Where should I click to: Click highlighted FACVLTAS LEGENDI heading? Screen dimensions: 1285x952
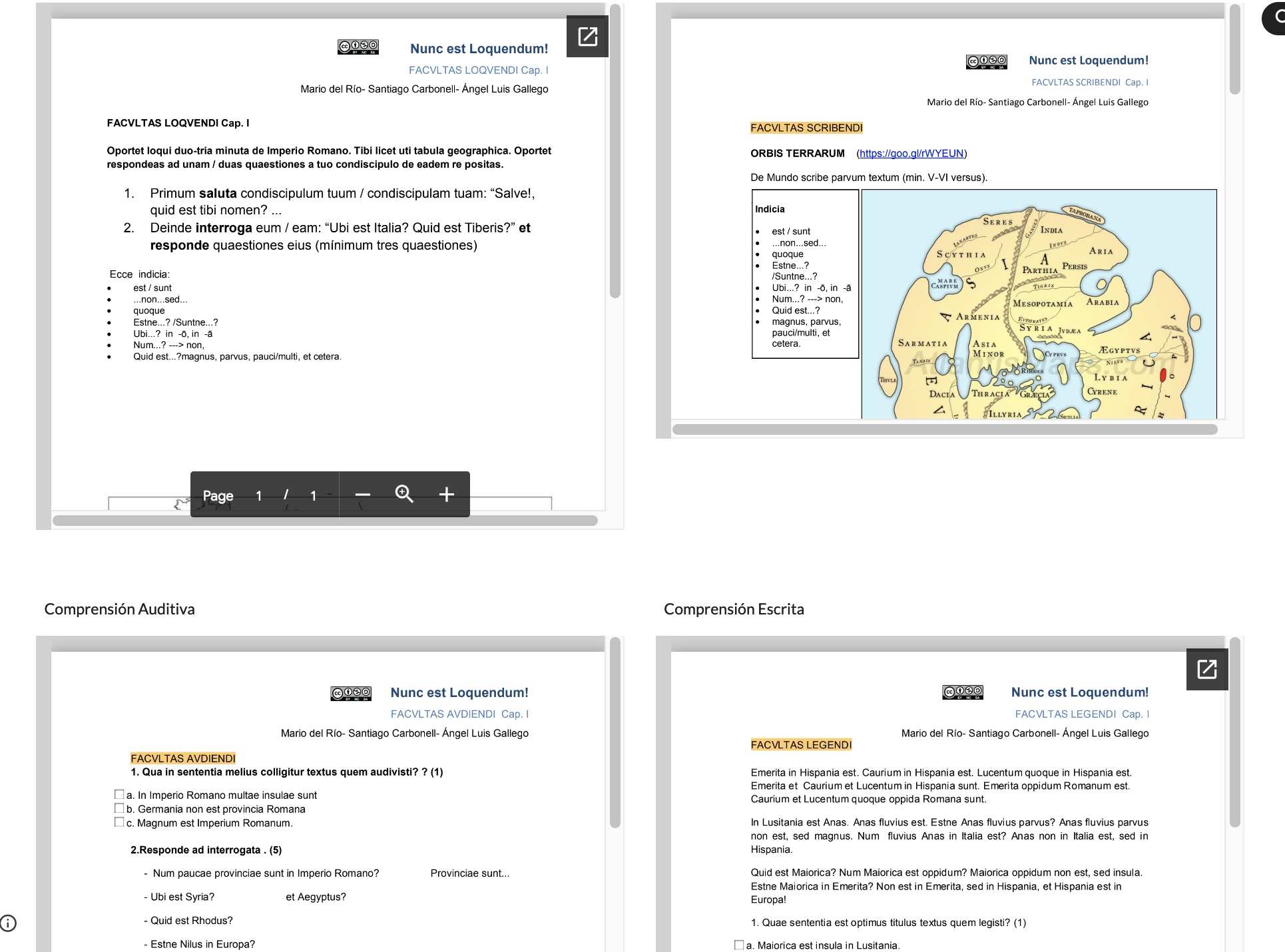pos(801,745)
